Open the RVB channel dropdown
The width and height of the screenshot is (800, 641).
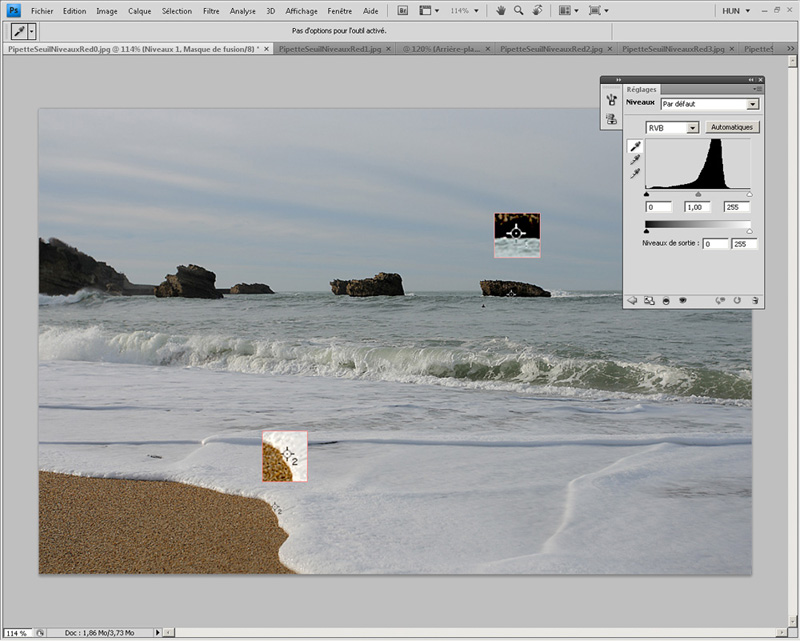672,128
